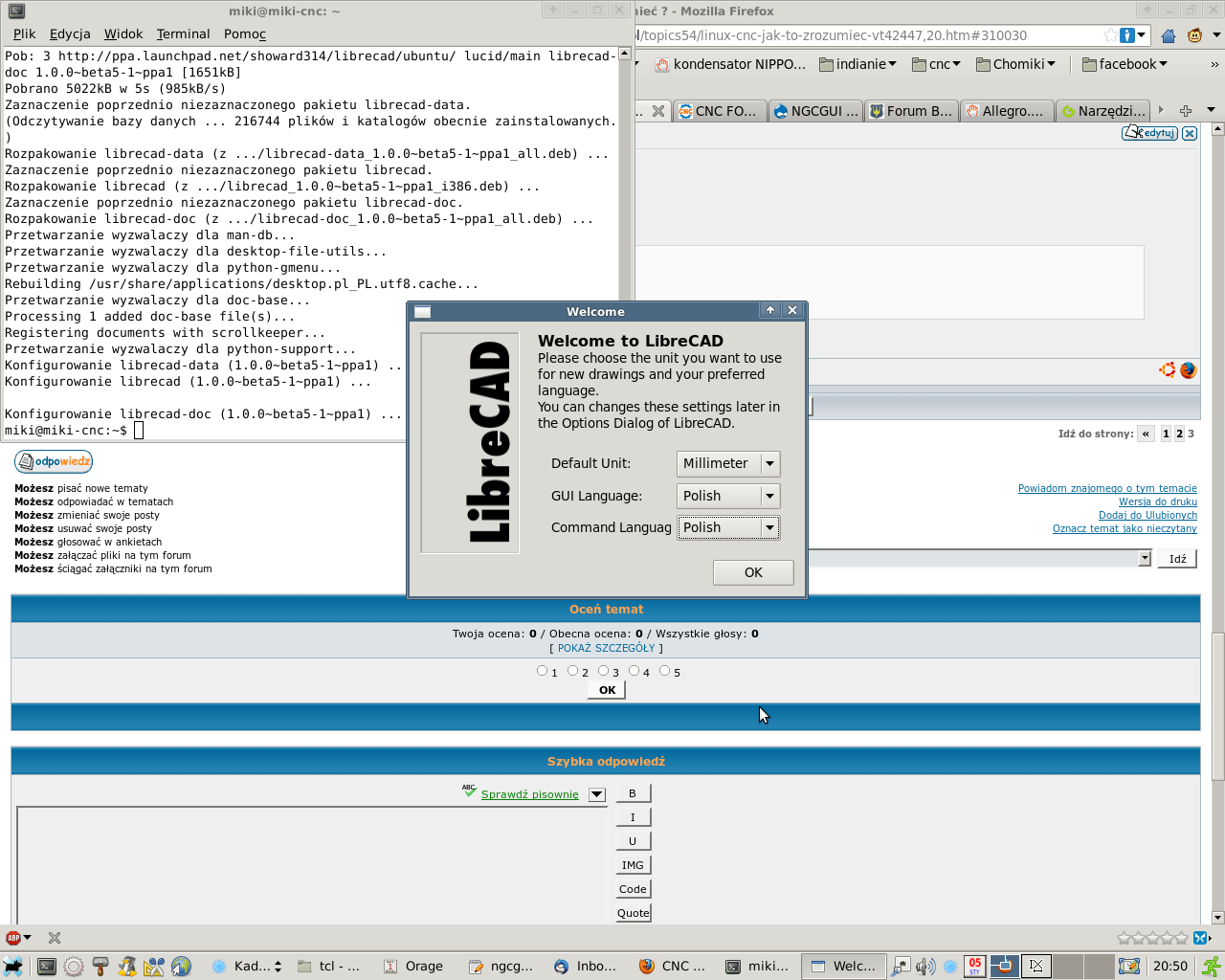Open the Default Unit dropdown
The image size is (1225, 980).
[x=728, y=463]
